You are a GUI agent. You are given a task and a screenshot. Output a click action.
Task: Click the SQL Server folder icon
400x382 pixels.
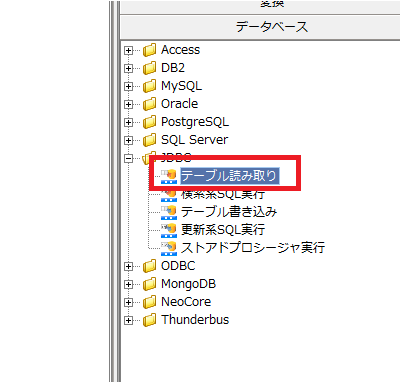point(149,140)
